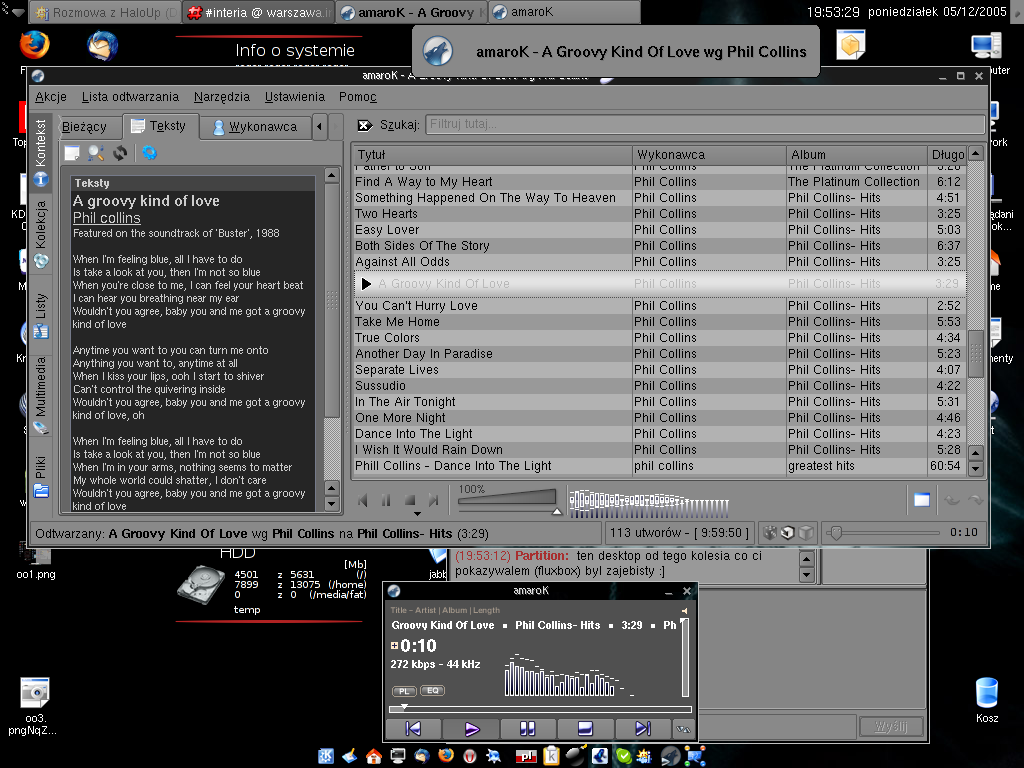Switch to Rozmowa z HaloUp taskbar entry
This screenshot has width=1024, height=768.
pos(106,12)
